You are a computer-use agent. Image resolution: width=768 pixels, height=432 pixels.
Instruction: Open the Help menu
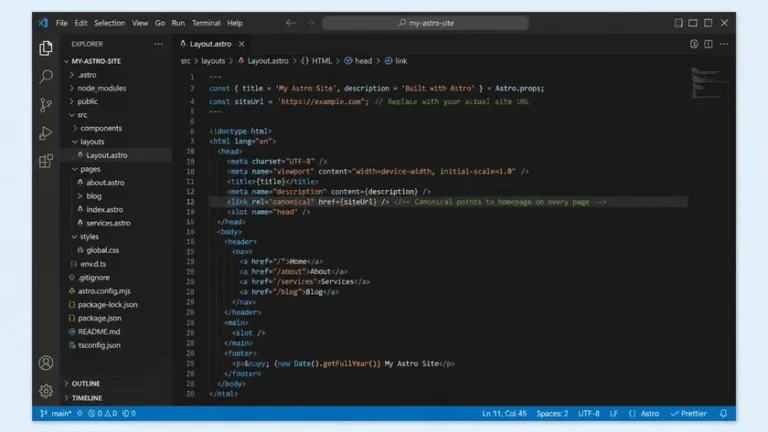click(235, 23)
